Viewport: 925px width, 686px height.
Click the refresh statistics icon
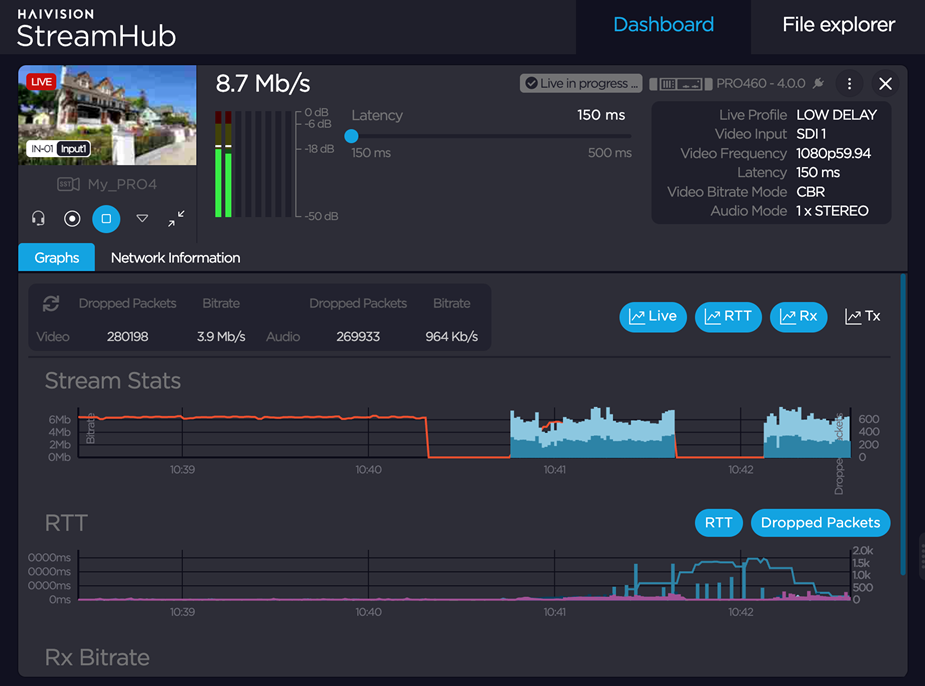click(50, 304)
